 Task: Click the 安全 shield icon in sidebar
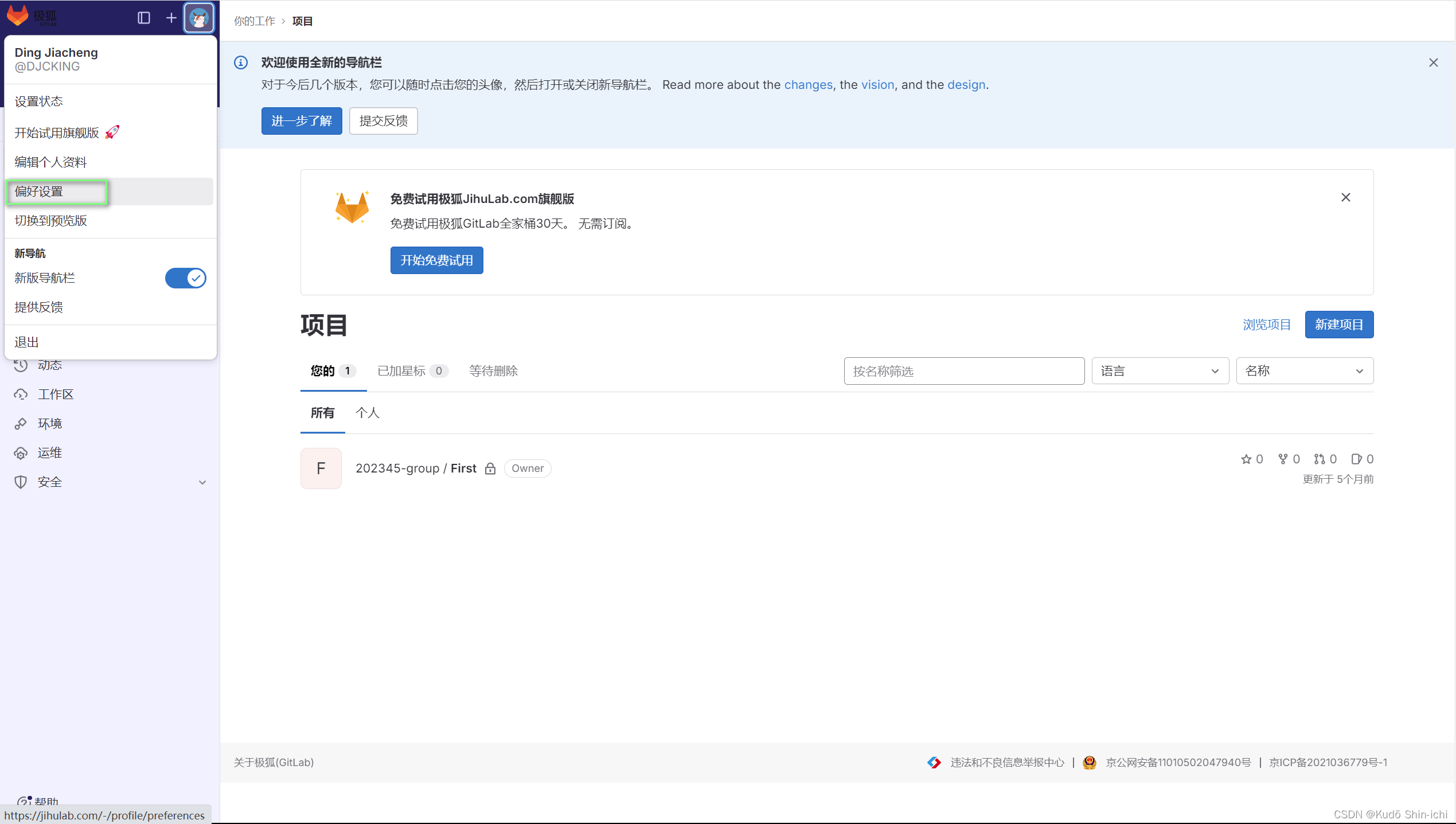pos(20,482)
